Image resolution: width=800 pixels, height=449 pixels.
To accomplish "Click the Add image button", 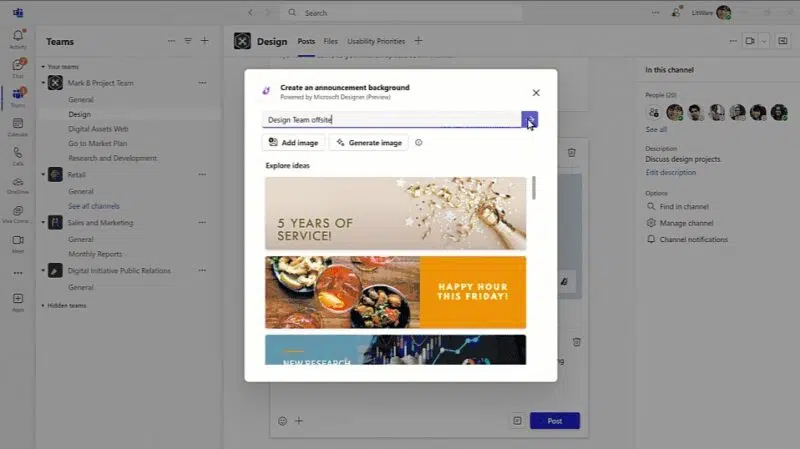I will coord(293,143).
